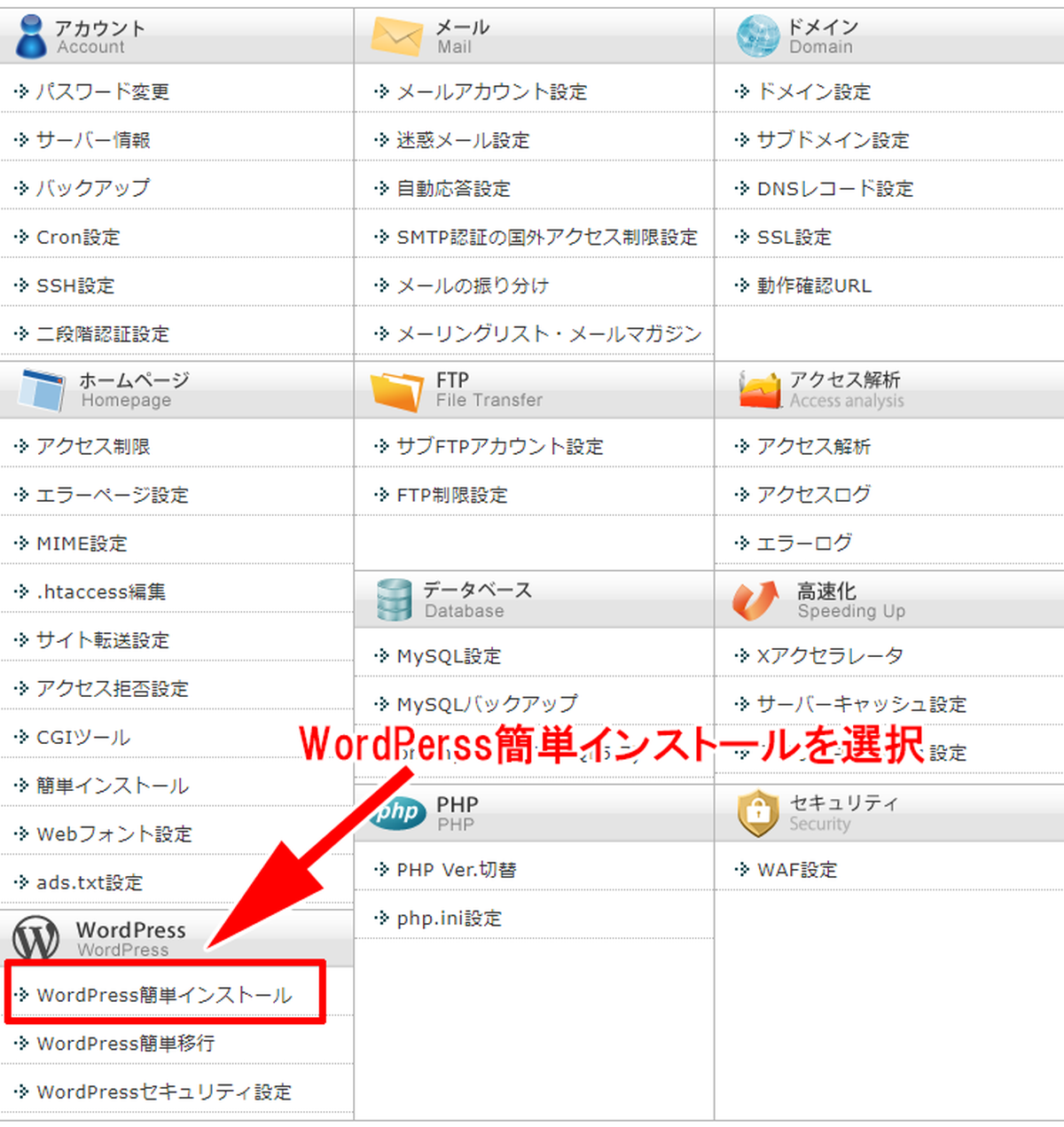Image resolution: width=1064 pixels, height=1127 pixels.
Task: Click the Database cylinder icon
Action: point(394,600)
